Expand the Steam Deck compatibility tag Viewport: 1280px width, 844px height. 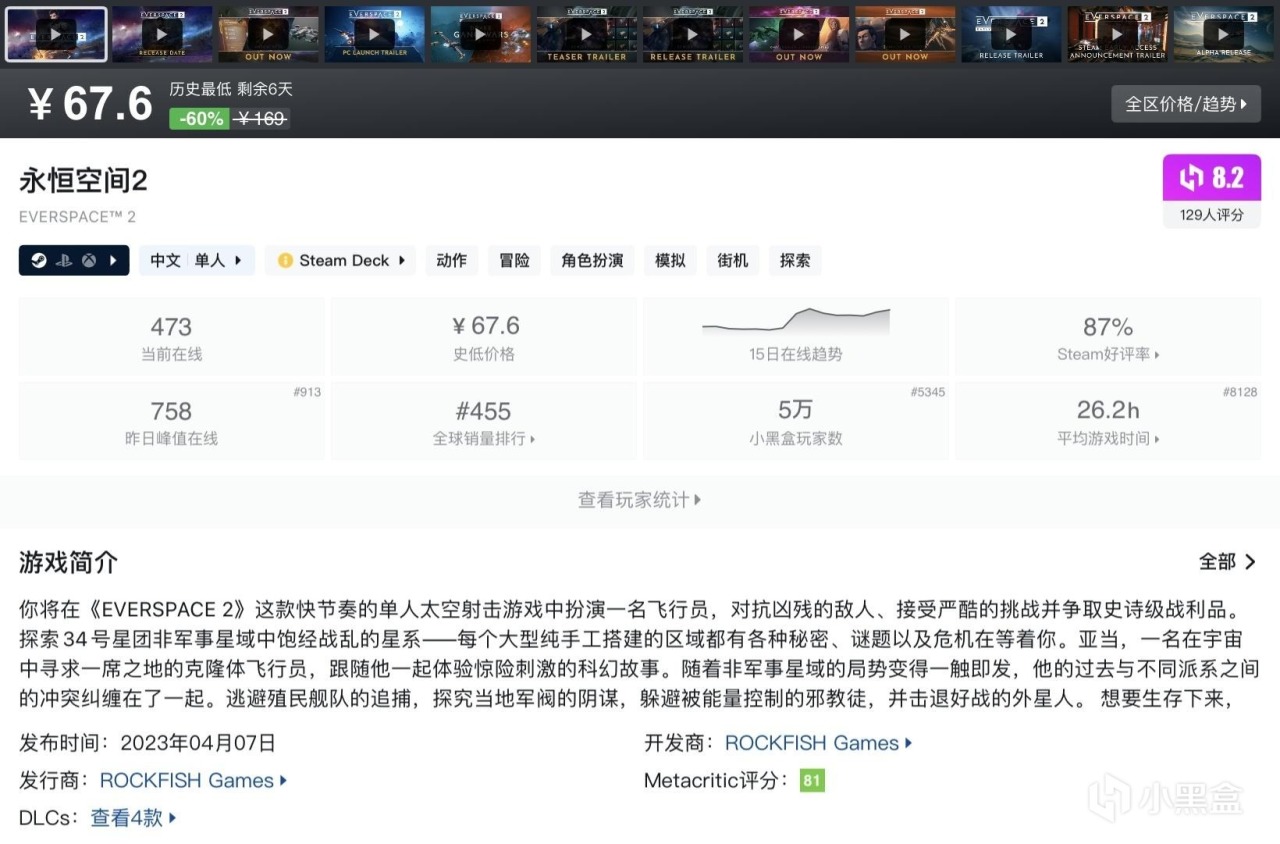[340, 260]
